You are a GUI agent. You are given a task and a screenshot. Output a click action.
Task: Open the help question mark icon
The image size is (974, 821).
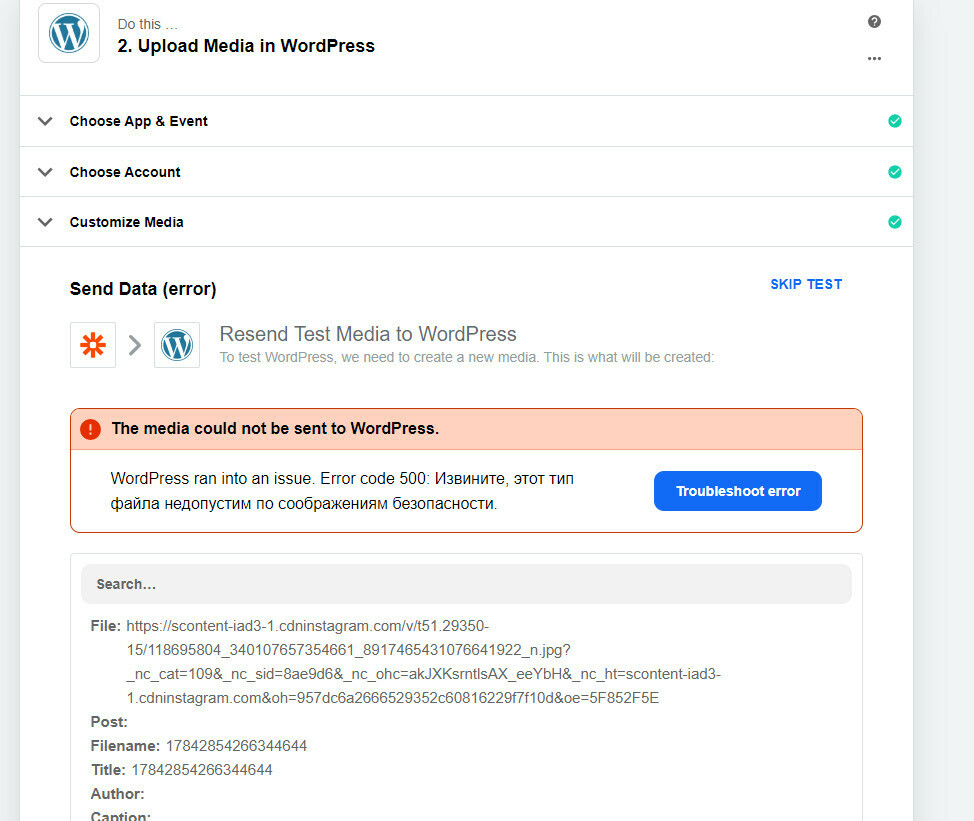[874, 22]
